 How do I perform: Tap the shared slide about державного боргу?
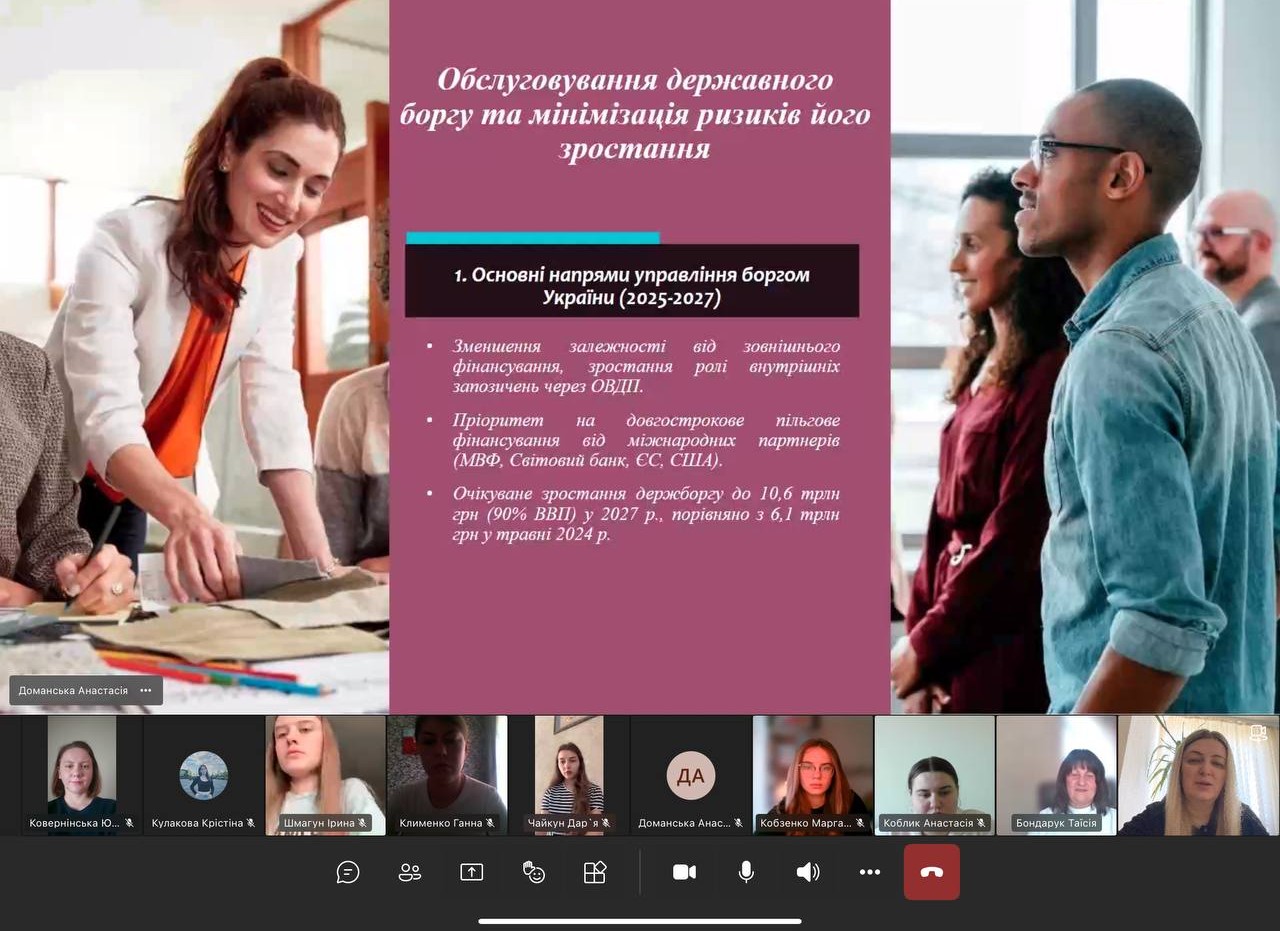640,400
